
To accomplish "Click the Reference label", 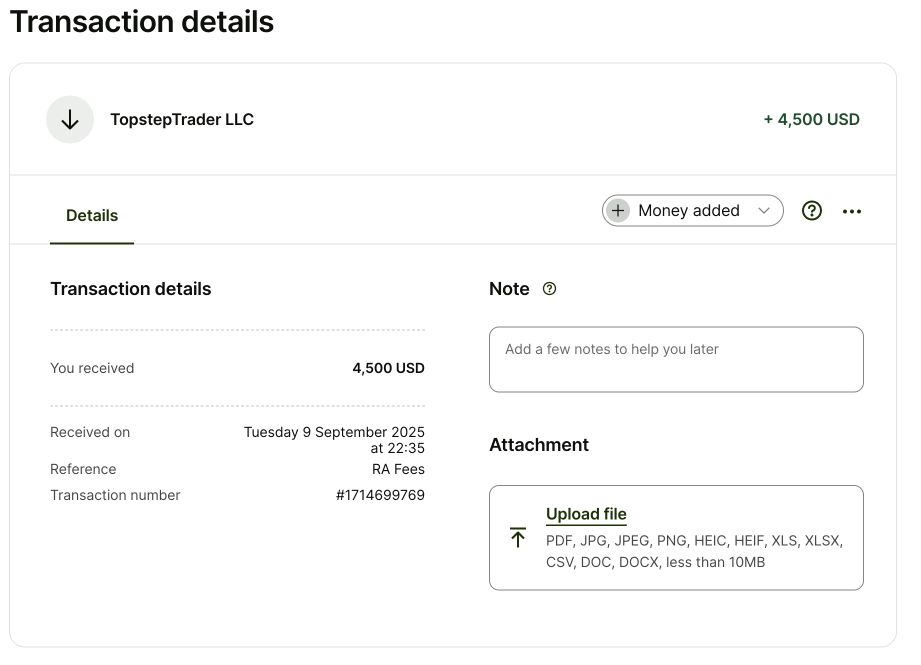I will click(x=83, y=469).
